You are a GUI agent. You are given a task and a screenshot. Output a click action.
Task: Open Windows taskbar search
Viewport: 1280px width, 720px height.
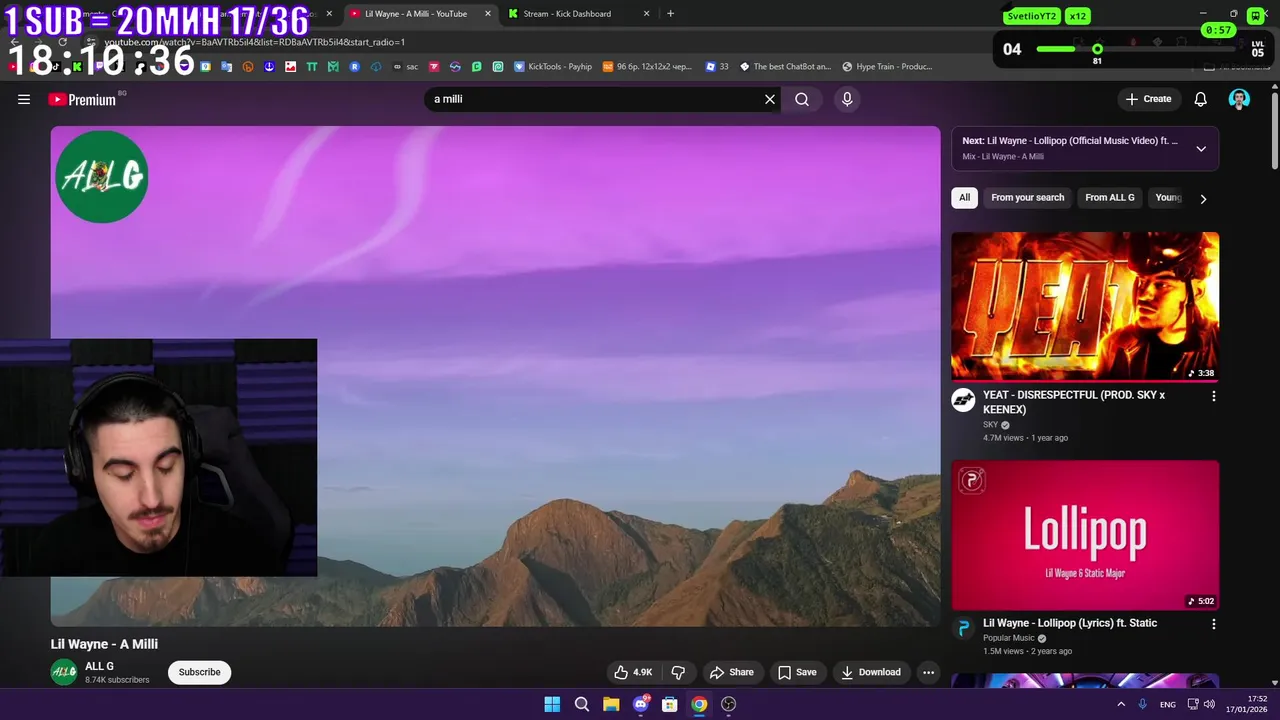pyautogui.click(x=581, y=704)
